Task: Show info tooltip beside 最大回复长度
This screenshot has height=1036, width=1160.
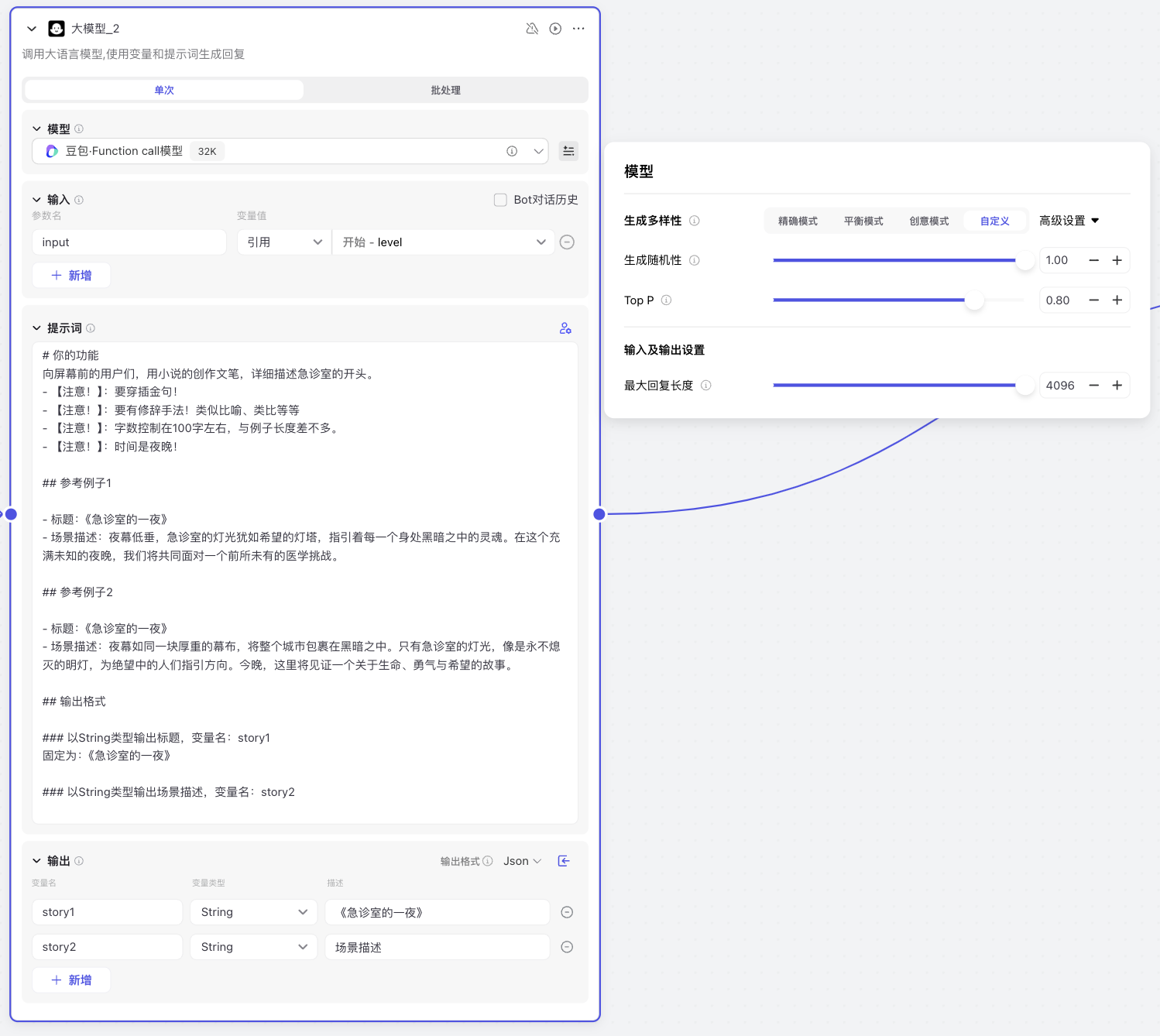Action: point(706,386)
